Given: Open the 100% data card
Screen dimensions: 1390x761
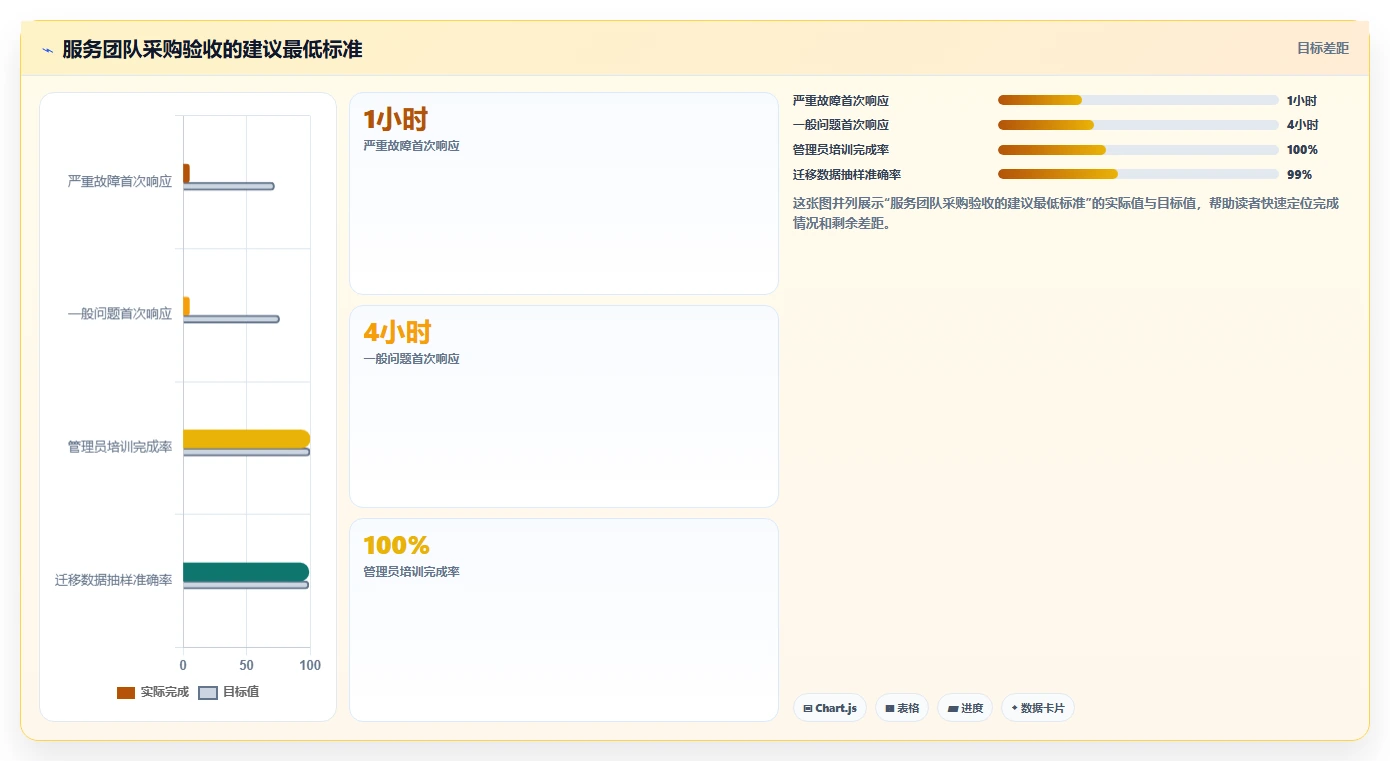Looking at the screenshot, I should (x=564, y=620).
